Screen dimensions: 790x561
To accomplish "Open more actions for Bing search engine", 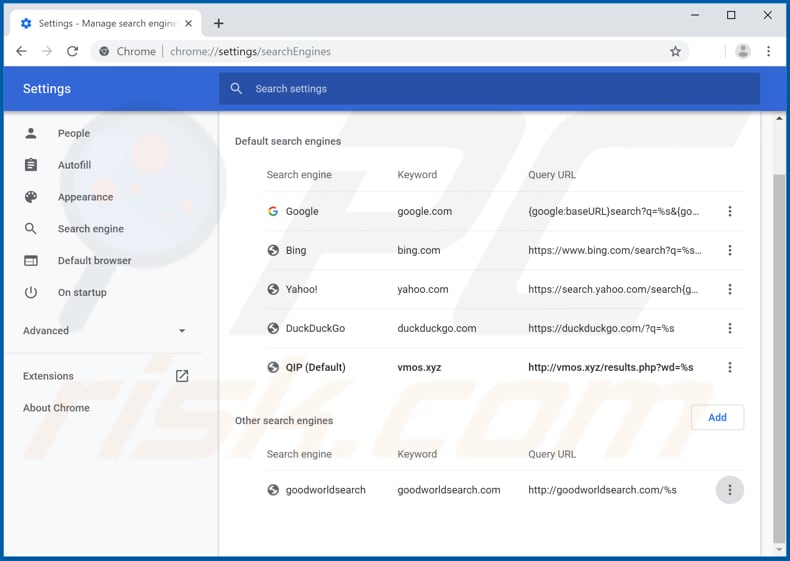I will click(x=730, y=250).
